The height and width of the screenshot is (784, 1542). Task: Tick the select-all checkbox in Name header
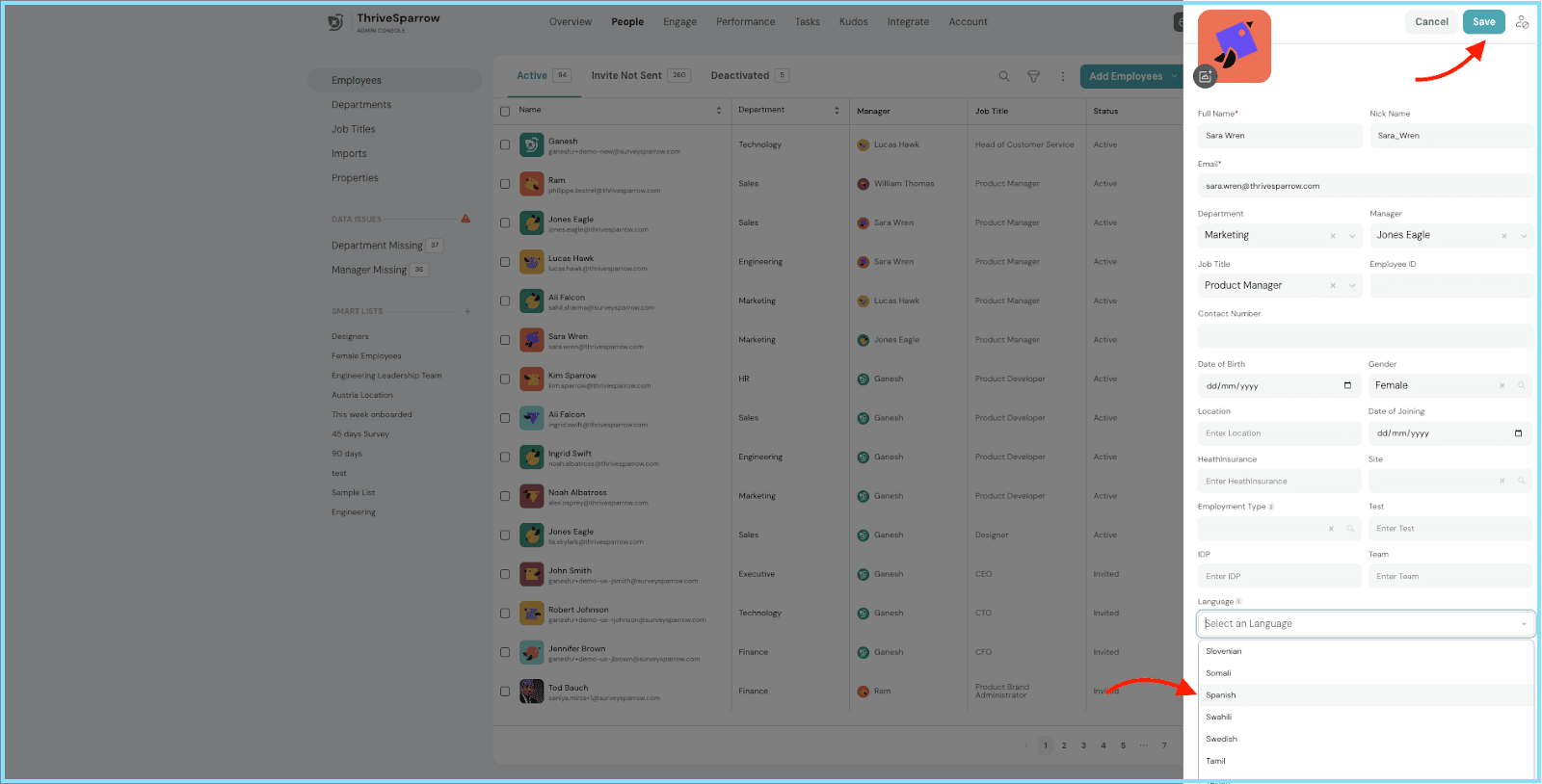(x=505, y=111)
